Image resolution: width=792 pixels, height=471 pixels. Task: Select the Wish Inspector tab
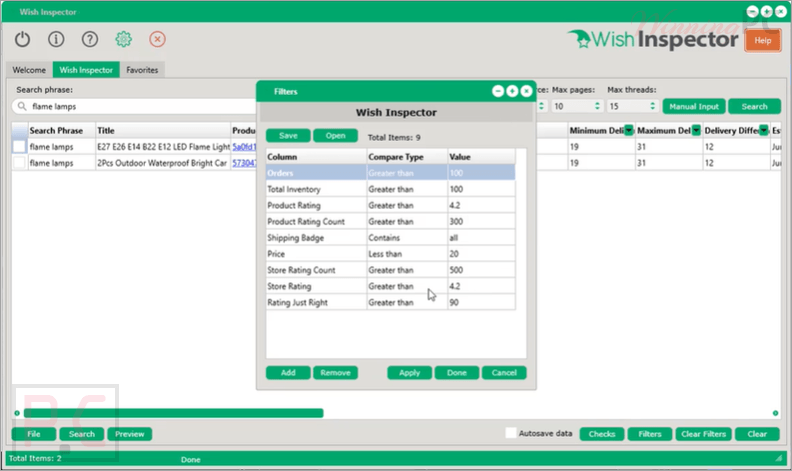pos(86,70)
